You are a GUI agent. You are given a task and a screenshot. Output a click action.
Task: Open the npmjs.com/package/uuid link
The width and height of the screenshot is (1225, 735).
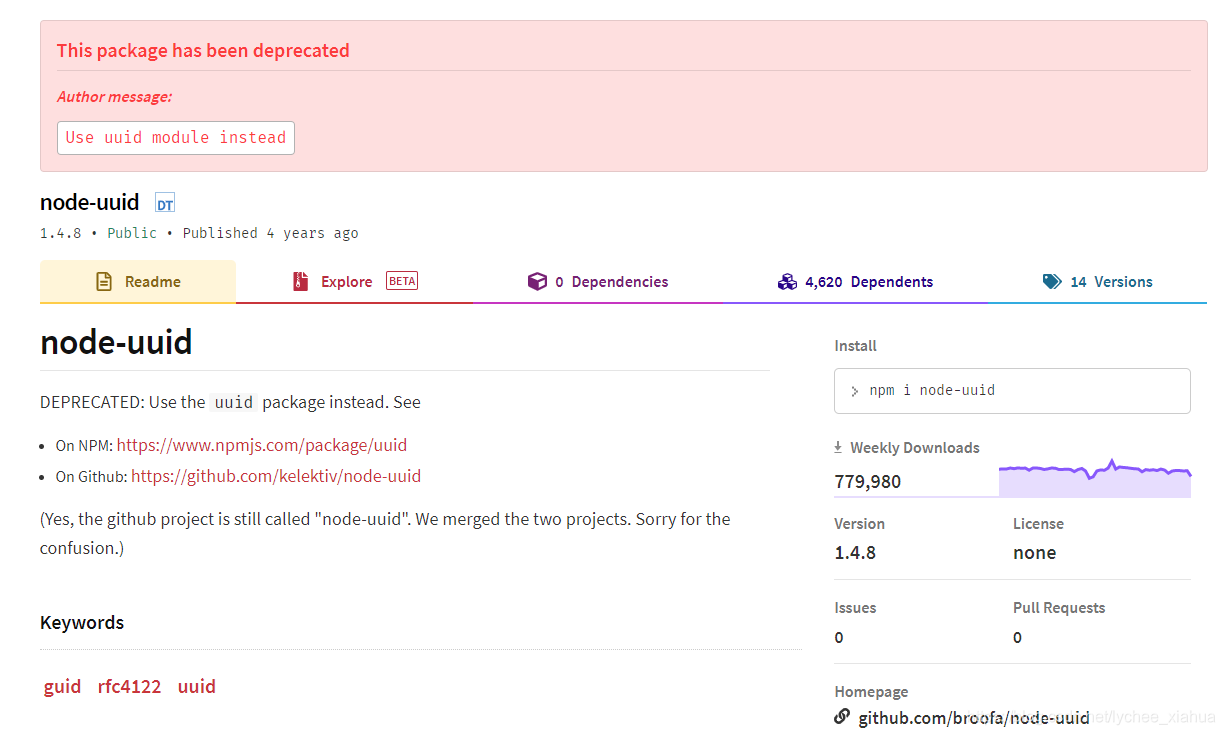(262, 445)
